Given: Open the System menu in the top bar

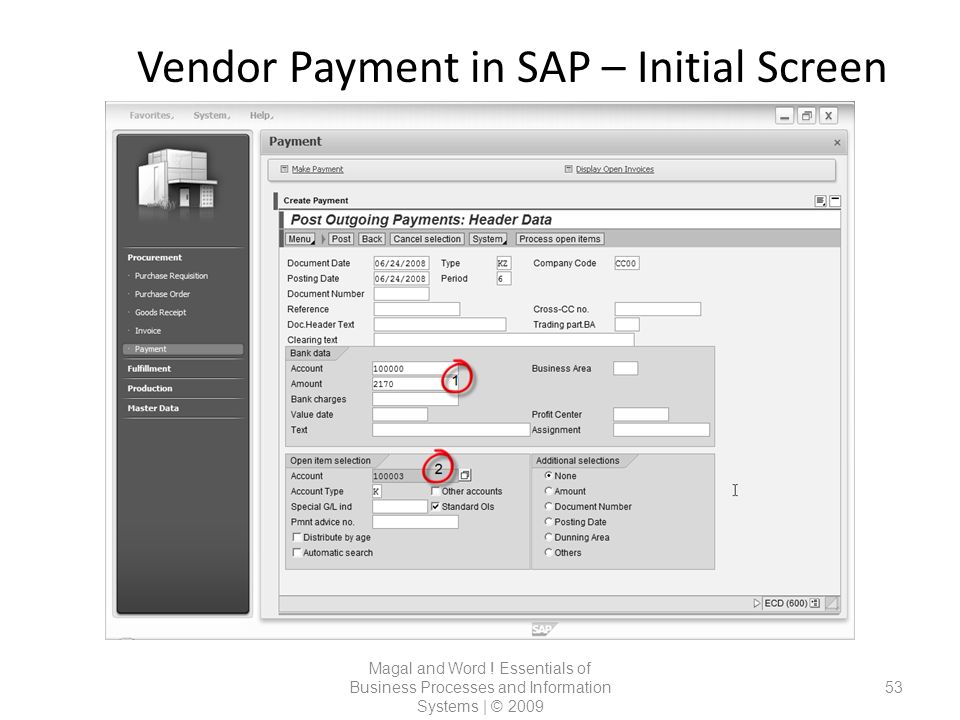Looking at the screenshot, I should pyautogui.click(x=212, y=115).
